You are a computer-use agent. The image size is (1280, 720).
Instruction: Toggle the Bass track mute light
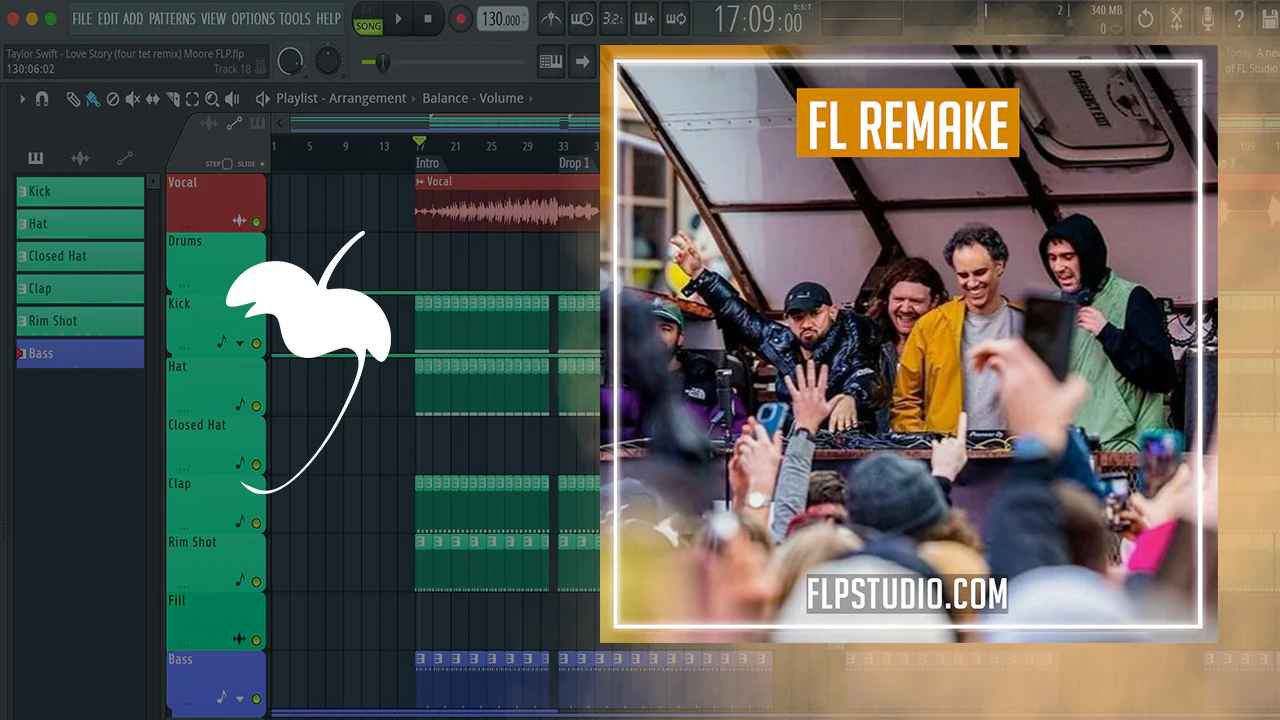point(256,699)
